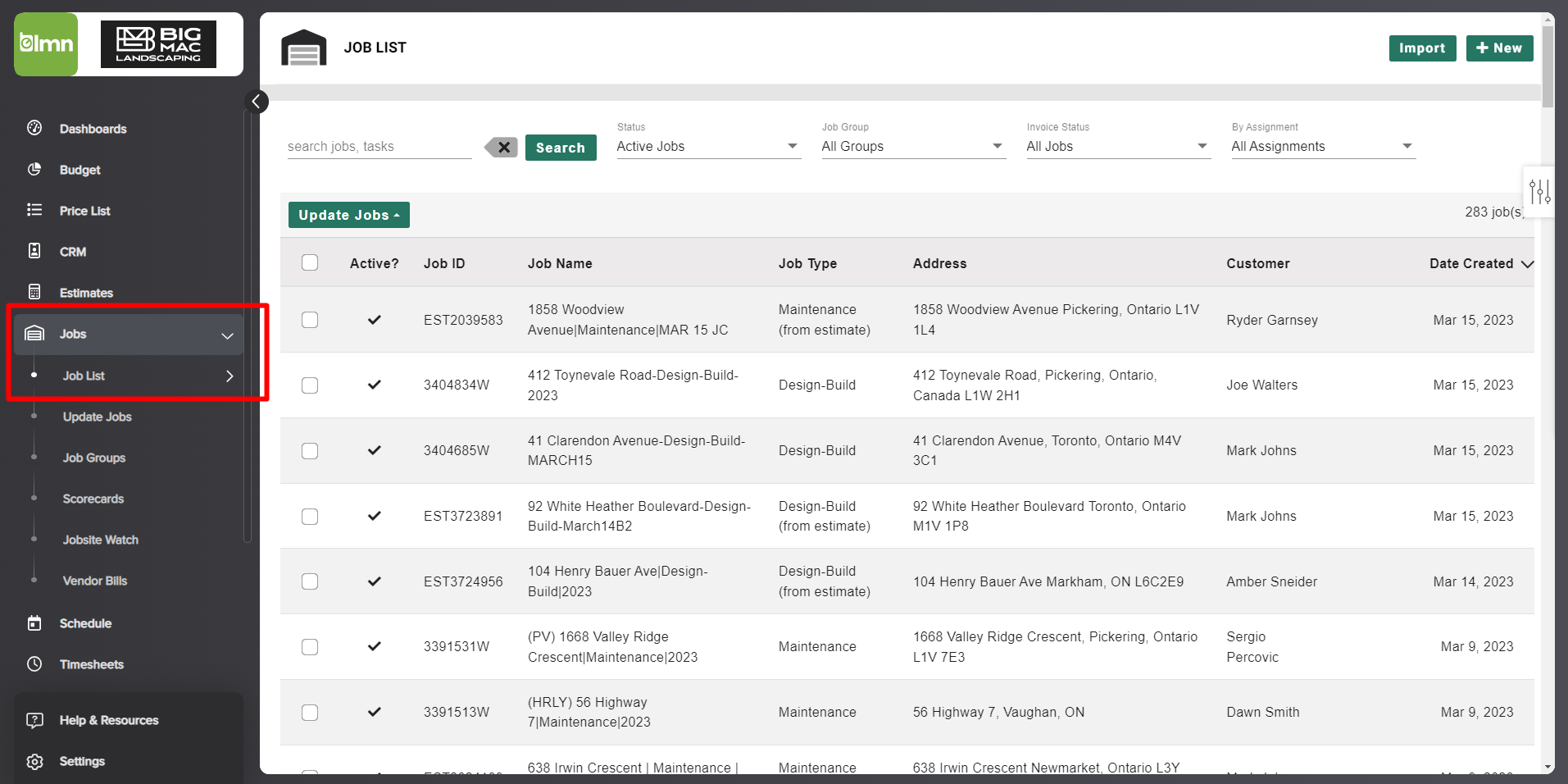Check the box for job EST3724956
This screenshot has width=1568, height=784.
click(310, 581)
